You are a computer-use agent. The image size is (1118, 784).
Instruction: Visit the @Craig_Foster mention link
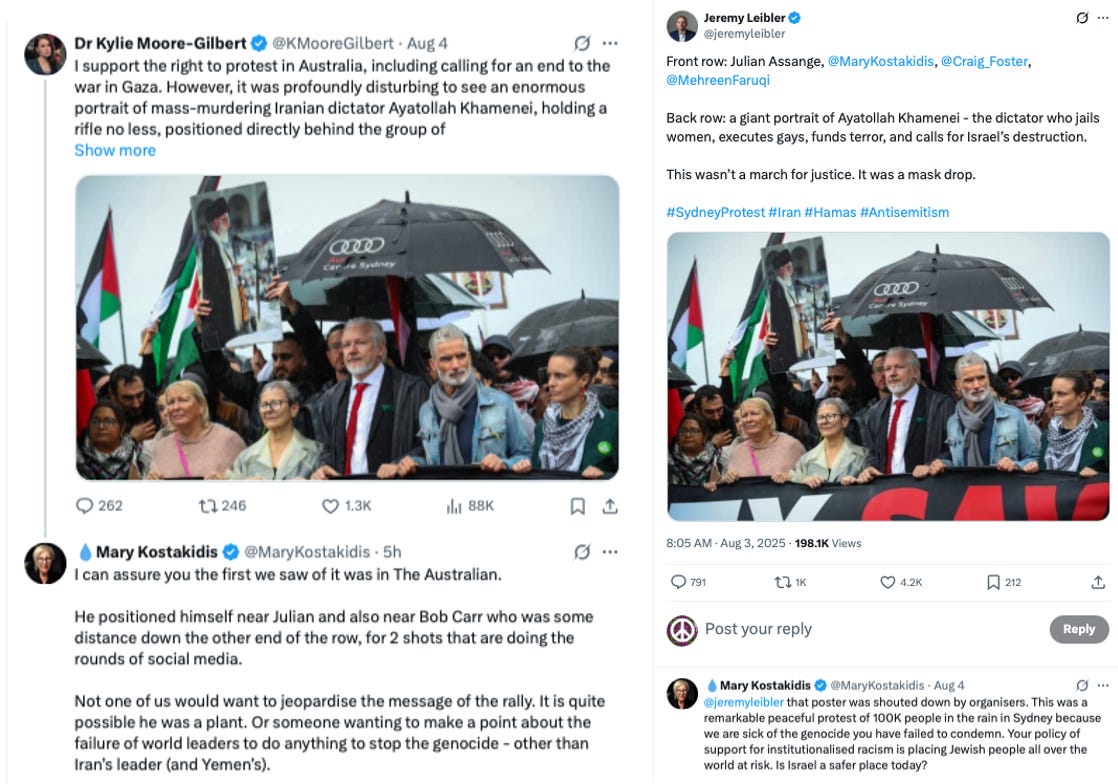pos(984,61)
